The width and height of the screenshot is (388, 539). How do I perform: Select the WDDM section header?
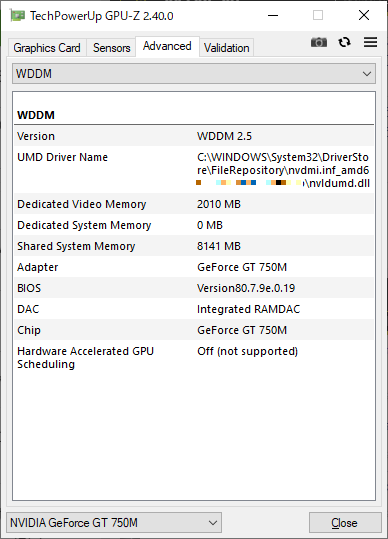(x=36, y=115)
